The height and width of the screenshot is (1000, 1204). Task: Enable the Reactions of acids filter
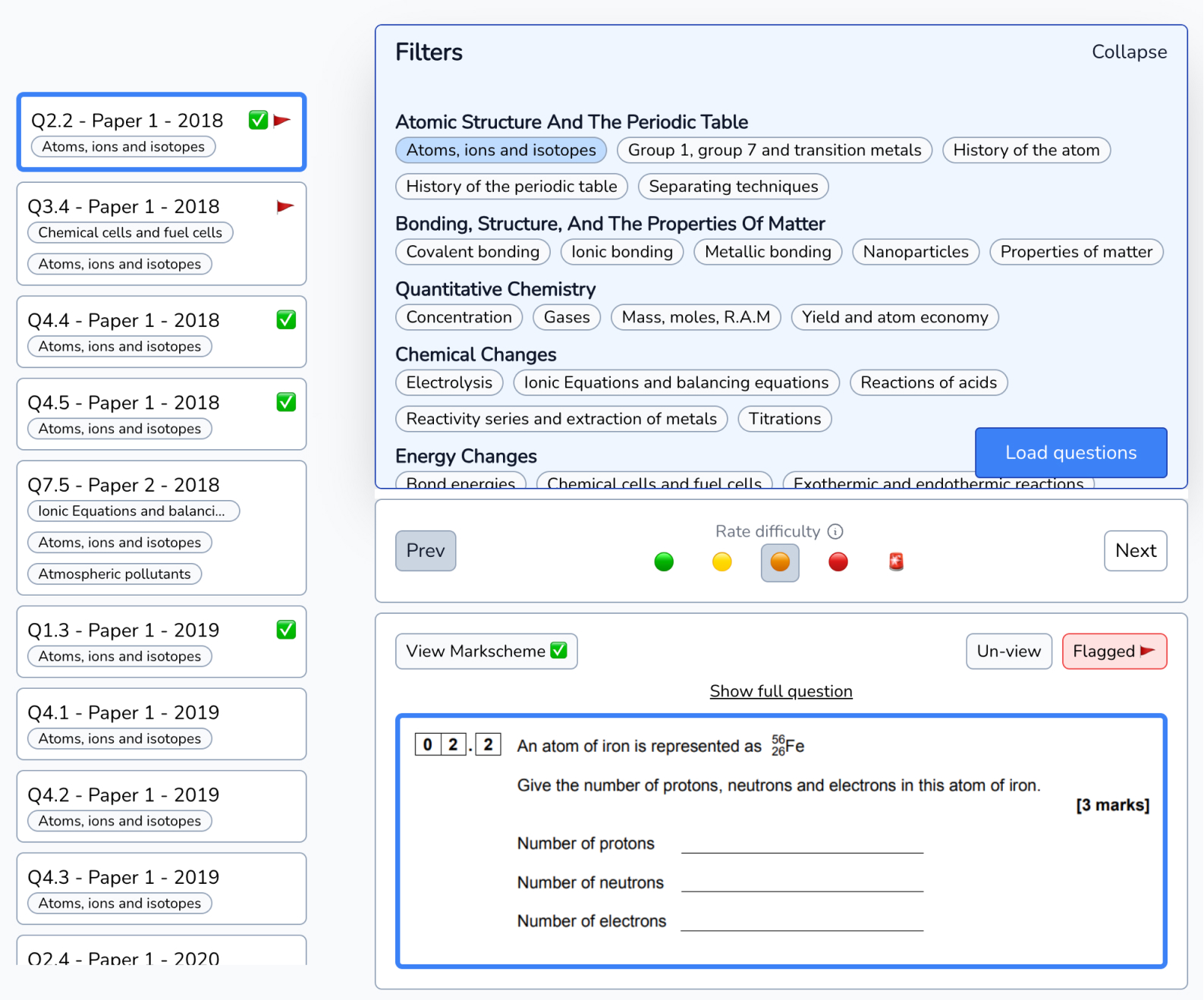click(929, 382)
